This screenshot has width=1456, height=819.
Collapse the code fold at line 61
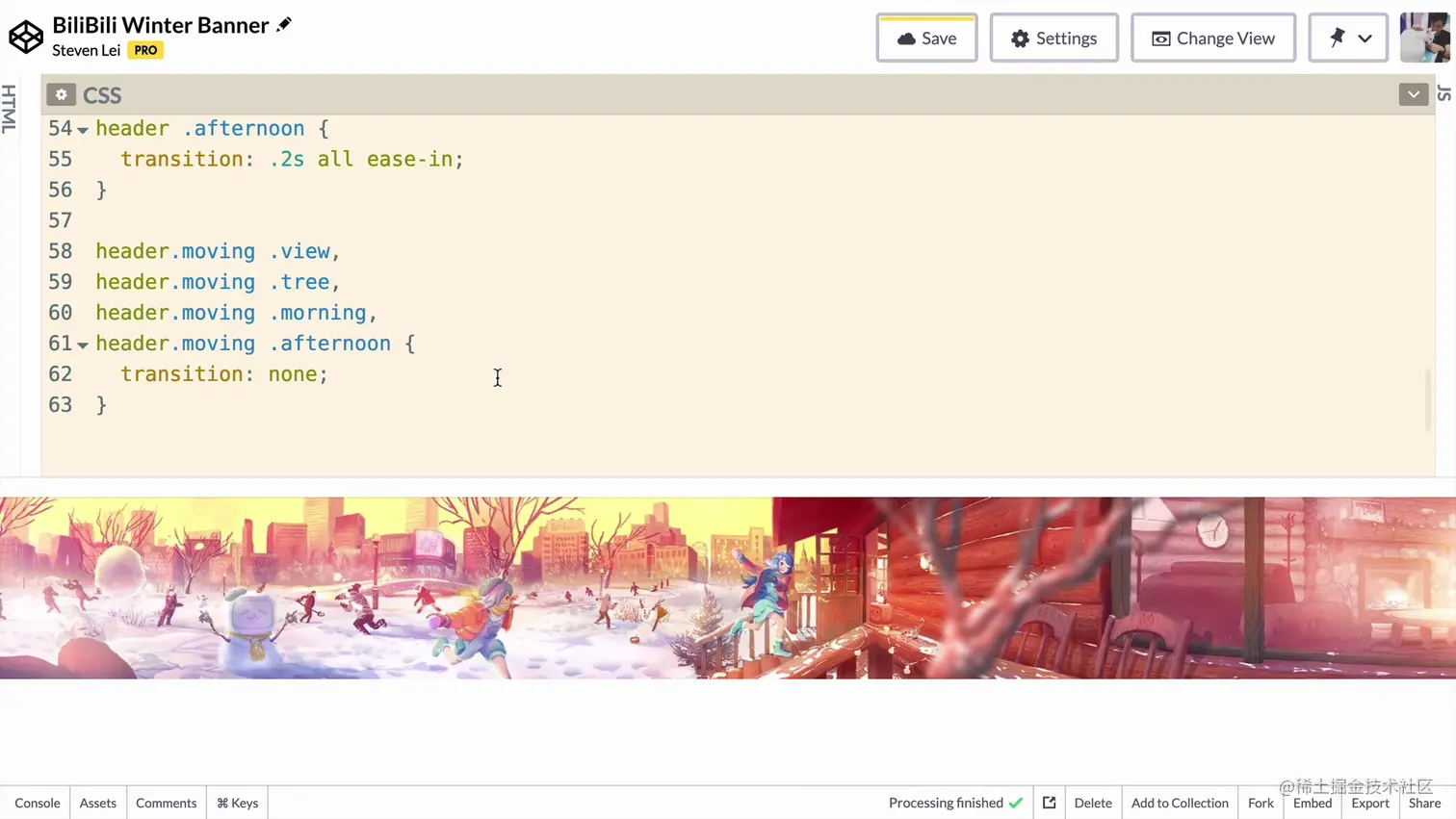click(x=83, y=345)
